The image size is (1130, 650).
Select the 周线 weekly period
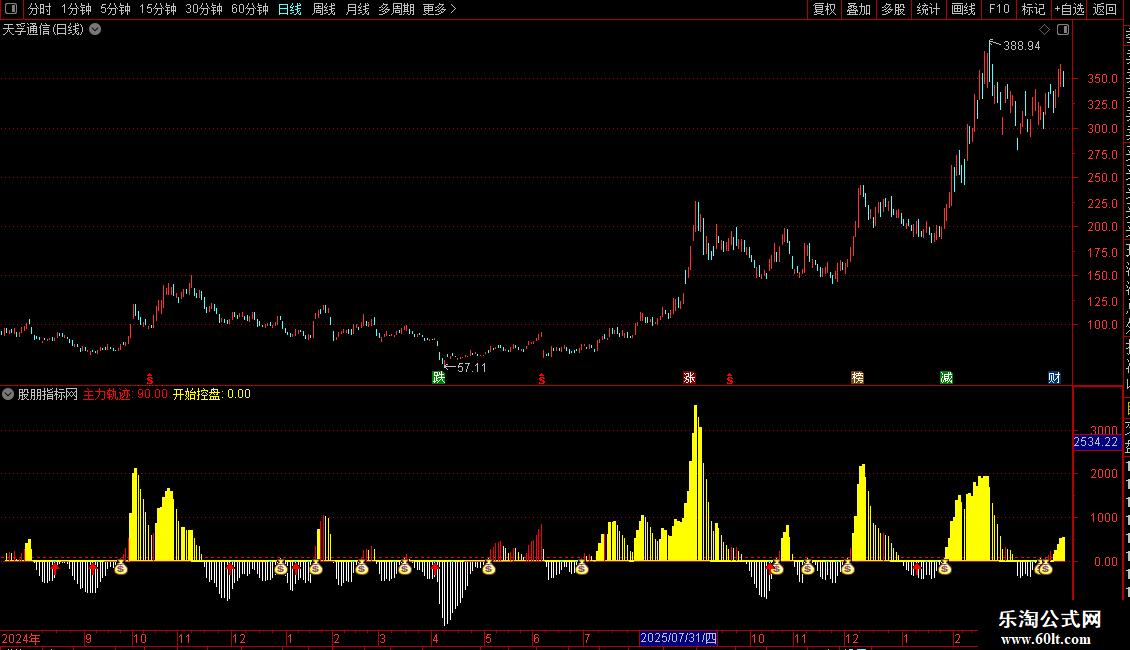[x=324, y=9]
